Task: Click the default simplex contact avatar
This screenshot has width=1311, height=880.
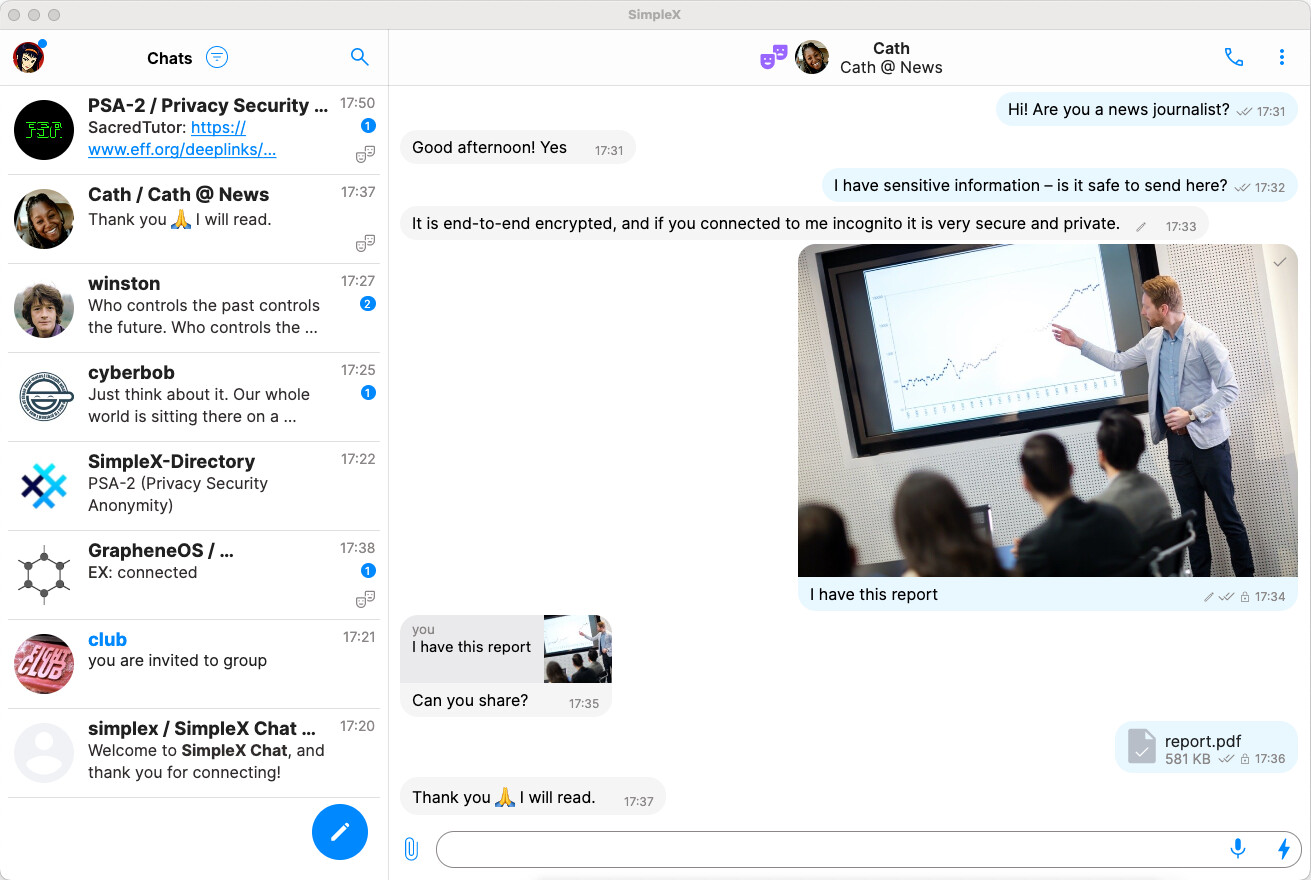Action: pyautogui.click(x=44, y=753)
